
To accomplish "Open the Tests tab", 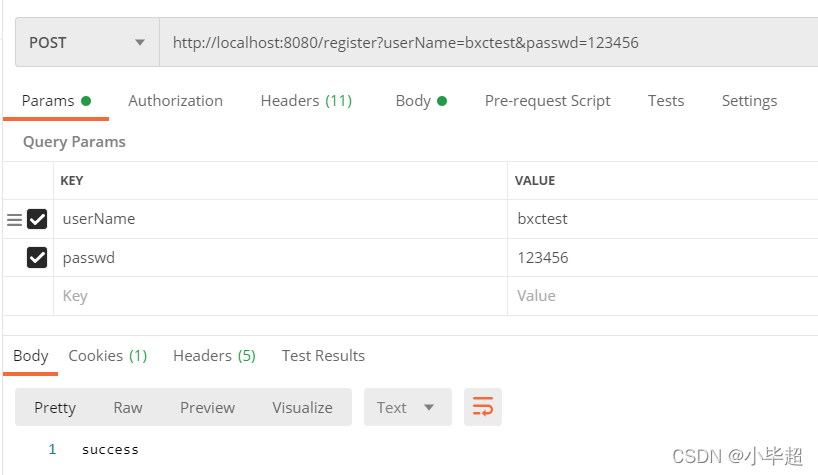I will tap(666, 101).
